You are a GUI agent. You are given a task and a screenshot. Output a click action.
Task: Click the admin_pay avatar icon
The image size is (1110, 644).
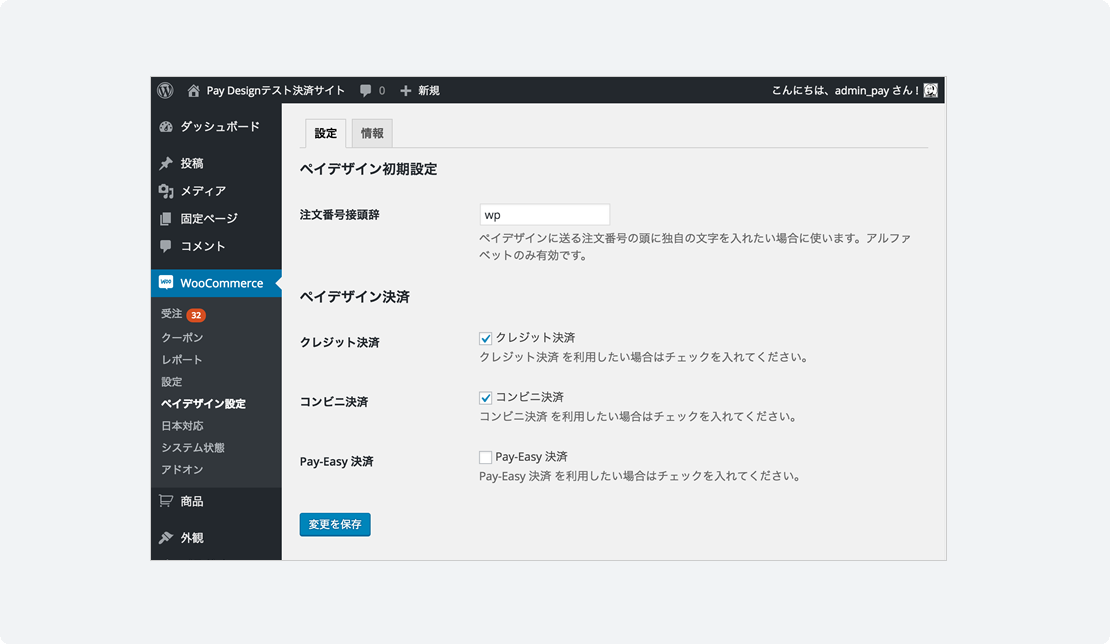(x=931, y=91)
